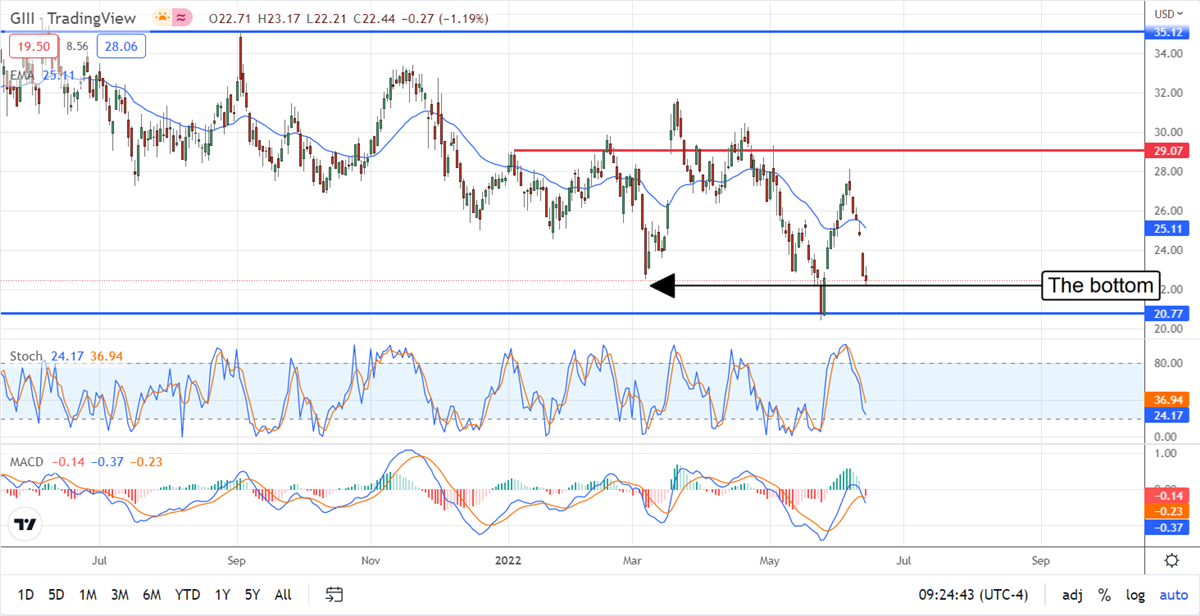Toggle the adj adjusted data option
Screen dimensions: 1200x616
(x=1071, y=595)
